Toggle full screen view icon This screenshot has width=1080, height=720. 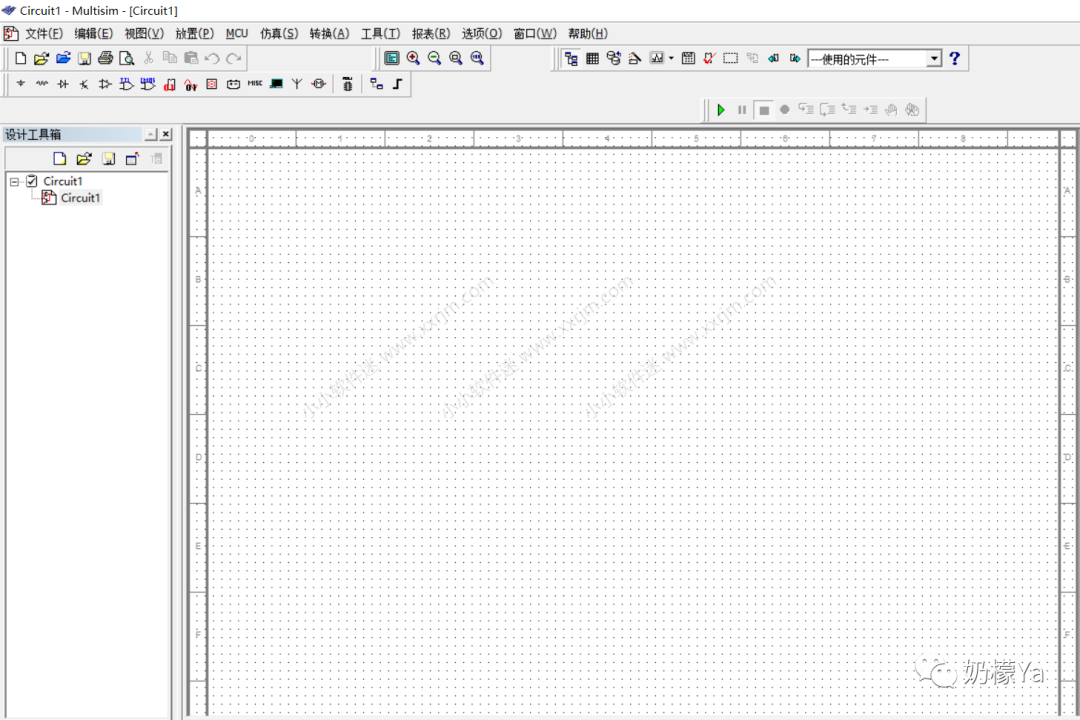tap(392, 59)
